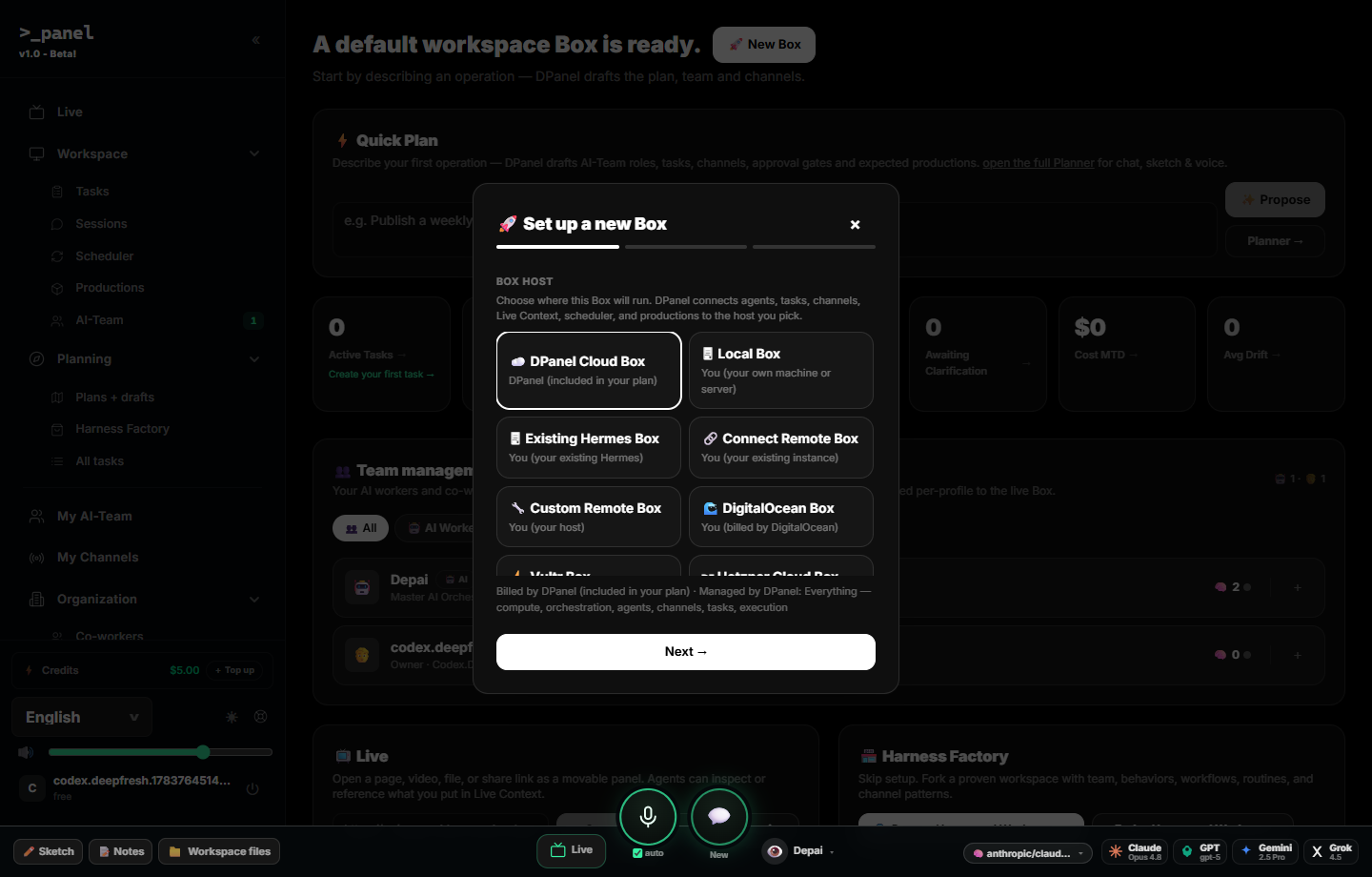Open Workspace files
1372x877 pixels.
[x=219, y=851]
